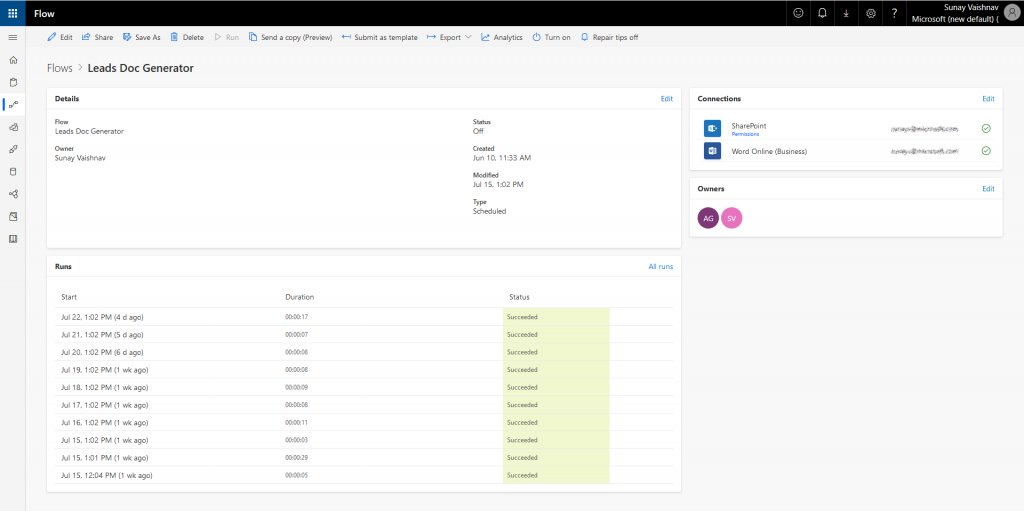Viewport: 1024px width, 511px height.
Task: Open Analytics from the command bar
Action: 502,37
